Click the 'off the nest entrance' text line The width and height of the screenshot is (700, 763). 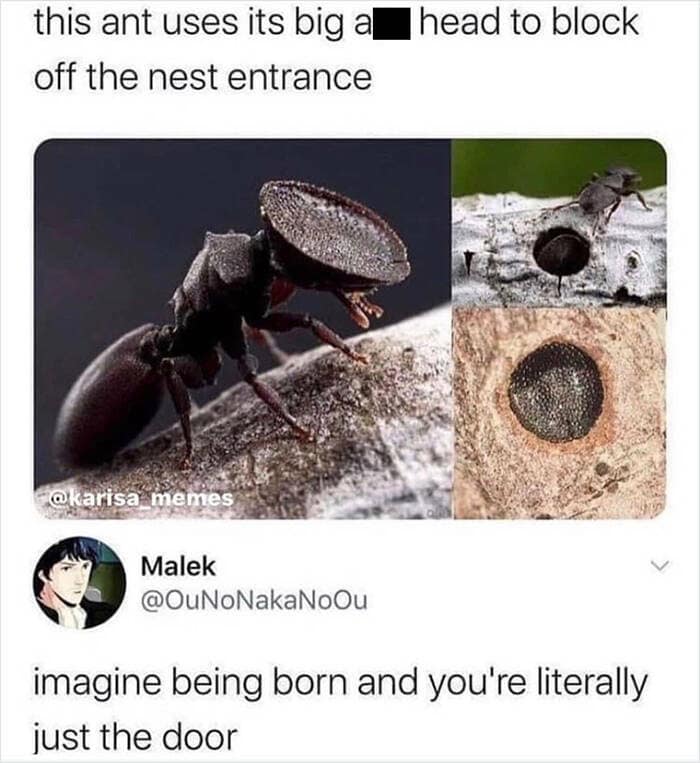tap(203, 78)
